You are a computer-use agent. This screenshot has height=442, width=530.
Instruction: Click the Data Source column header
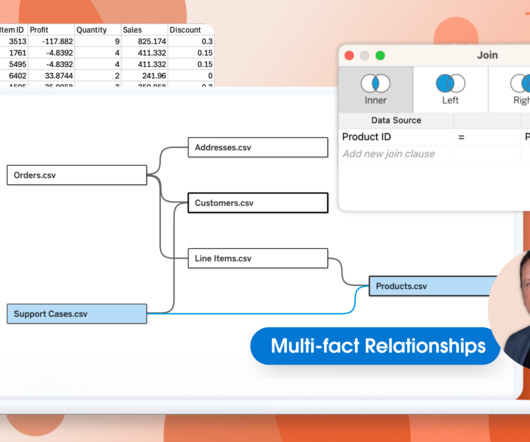coord(396,120)
